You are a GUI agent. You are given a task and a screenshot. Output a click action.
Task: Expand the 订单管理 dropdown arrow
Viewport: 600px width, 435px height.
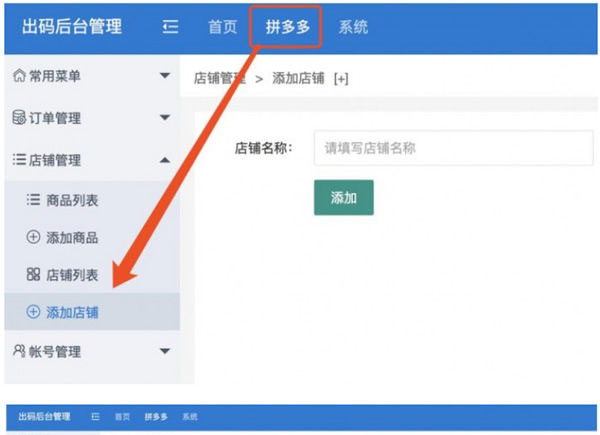(165, 117)
